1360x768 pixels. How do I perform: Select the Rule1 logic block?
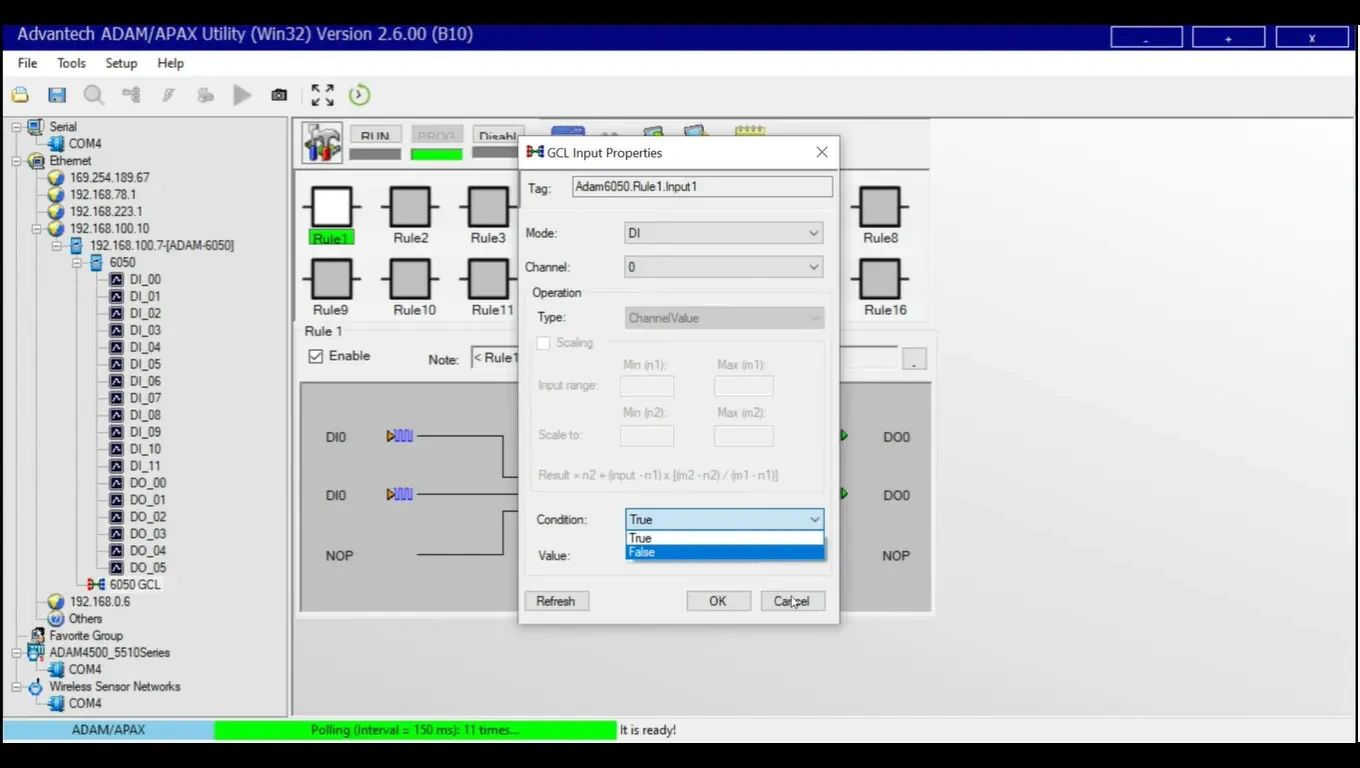click(332, 208)
